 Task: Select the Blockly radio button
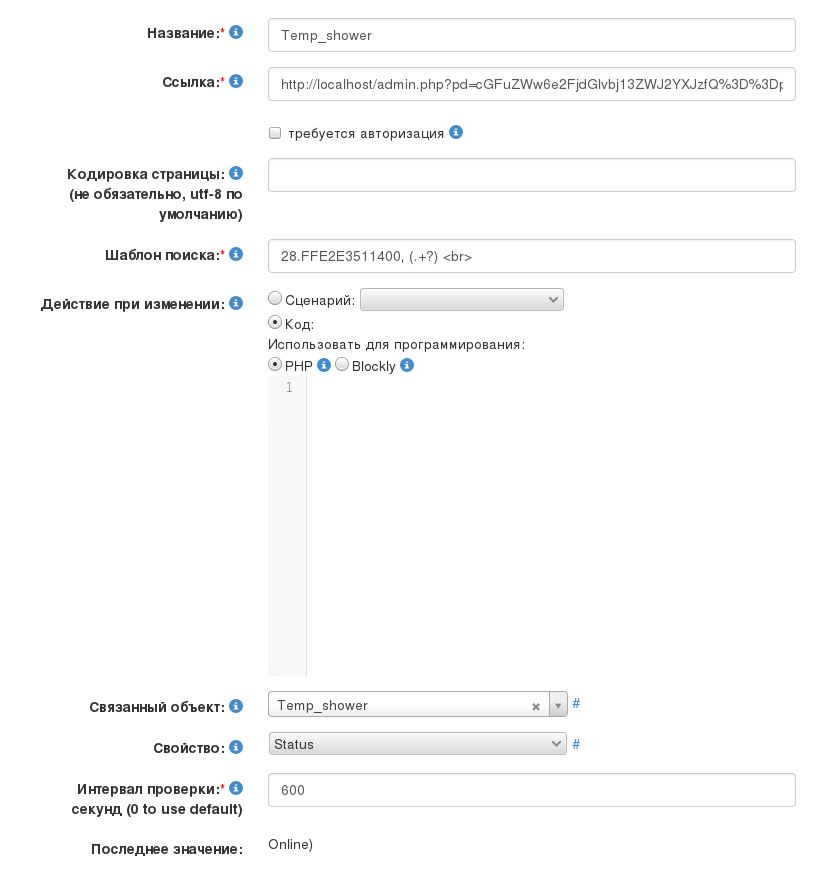(x=342, y=365)
